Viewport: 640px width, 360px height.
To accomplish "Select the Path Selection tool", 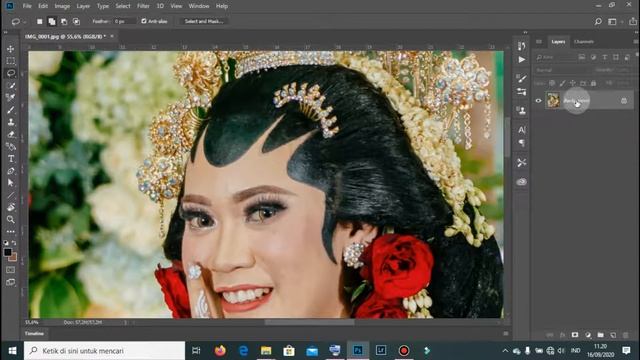I will (x=11, y=183).
